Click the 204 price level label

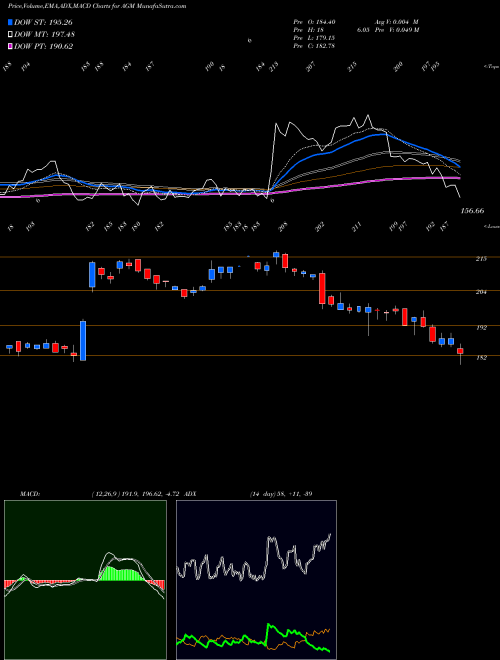tap(481, 292)
